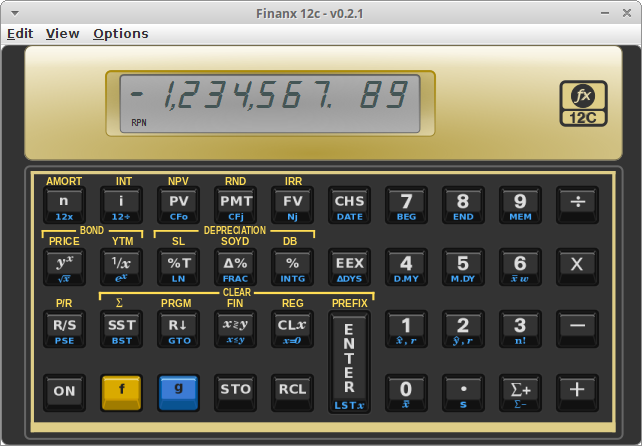This screenshot has height=446, width=642.
Task: Click the yellow f prefix key
Action: [121, 393]
